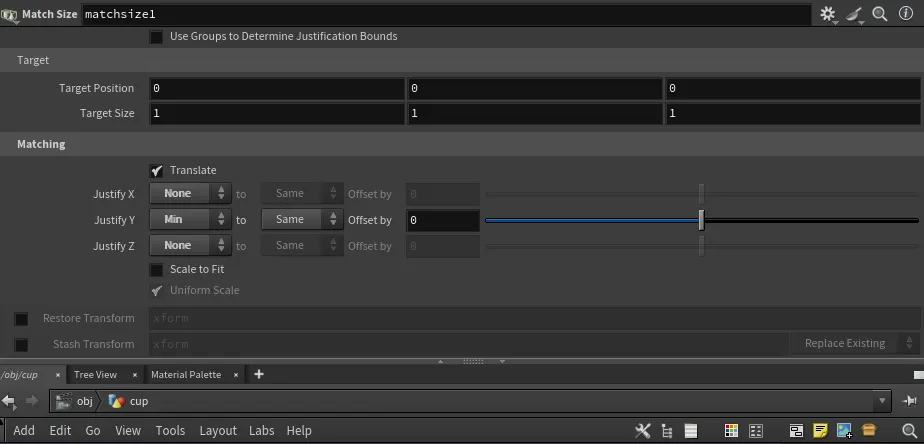Screen dimensions: 924x444
Task: Uncheck the Translate checkbox
Action: point(156,171)
